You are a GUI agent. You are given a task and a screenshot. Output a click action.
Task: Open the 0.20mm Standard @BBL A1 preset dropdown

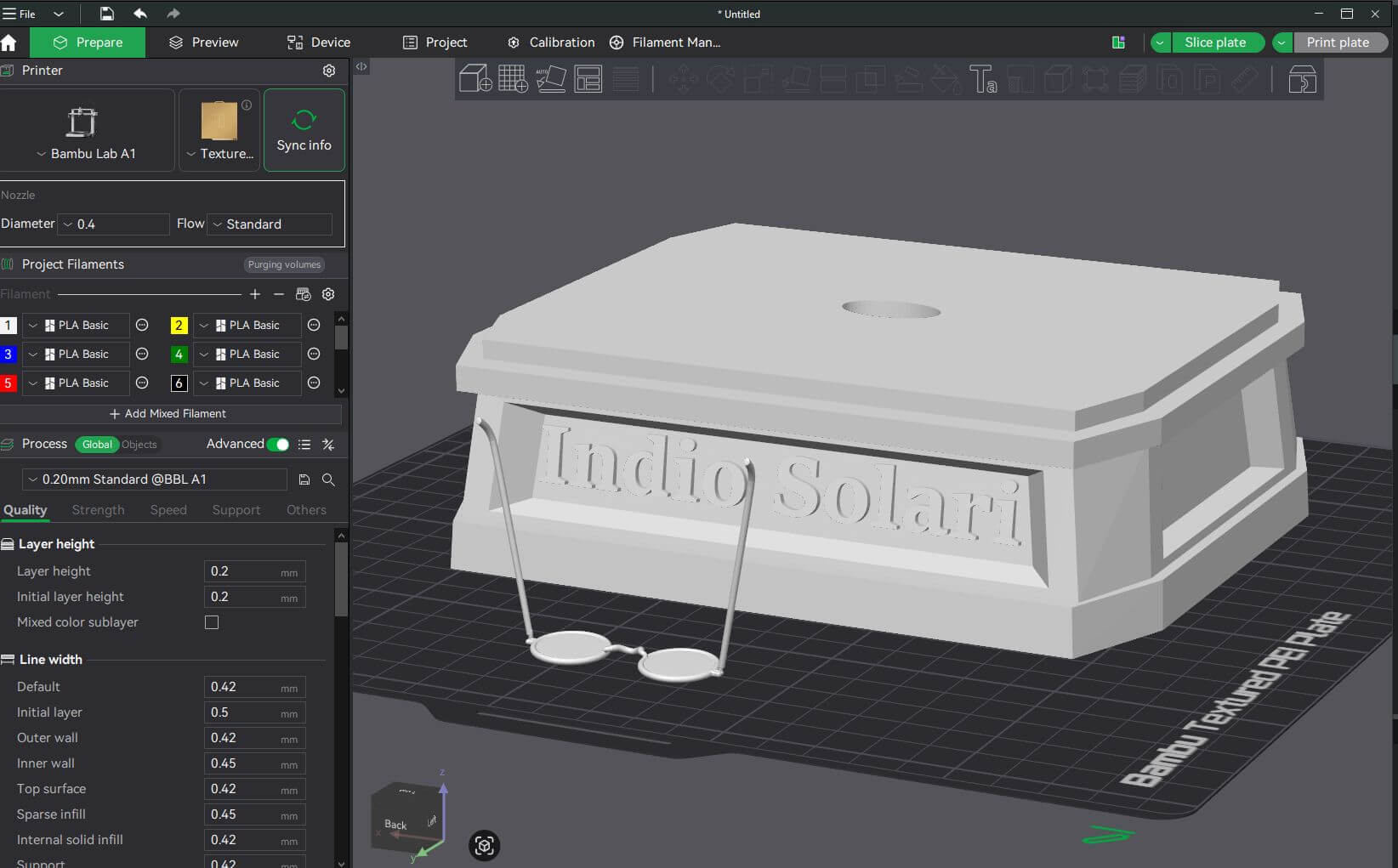click(155, 479)
